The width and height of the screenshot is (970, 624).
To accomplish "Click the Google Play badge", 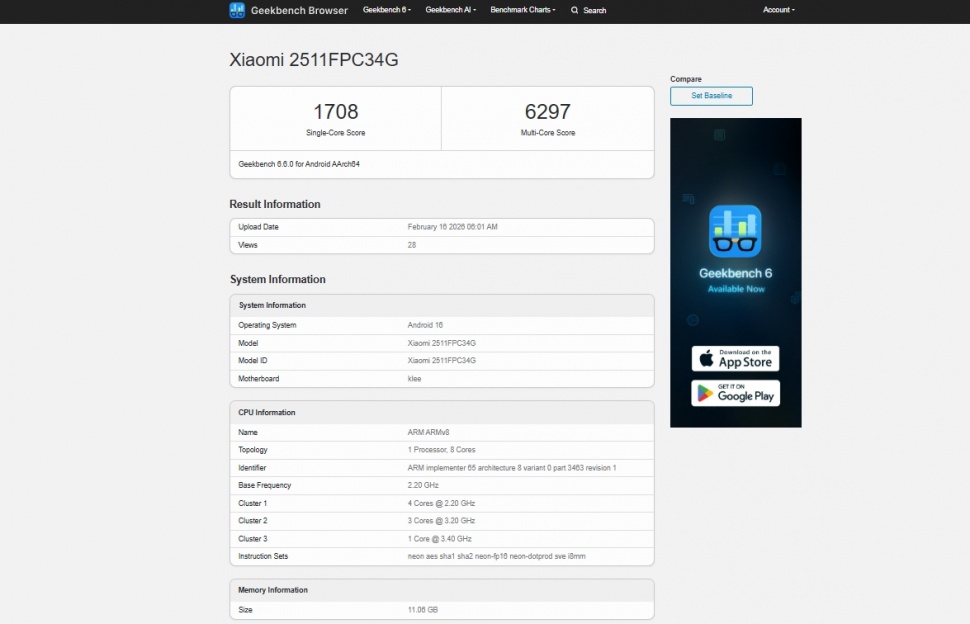I will [x=735, y=393].
